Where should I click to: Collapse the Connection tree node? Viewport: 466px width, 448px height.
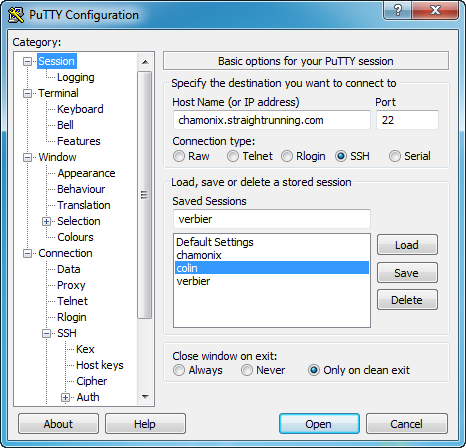(27, 253)
